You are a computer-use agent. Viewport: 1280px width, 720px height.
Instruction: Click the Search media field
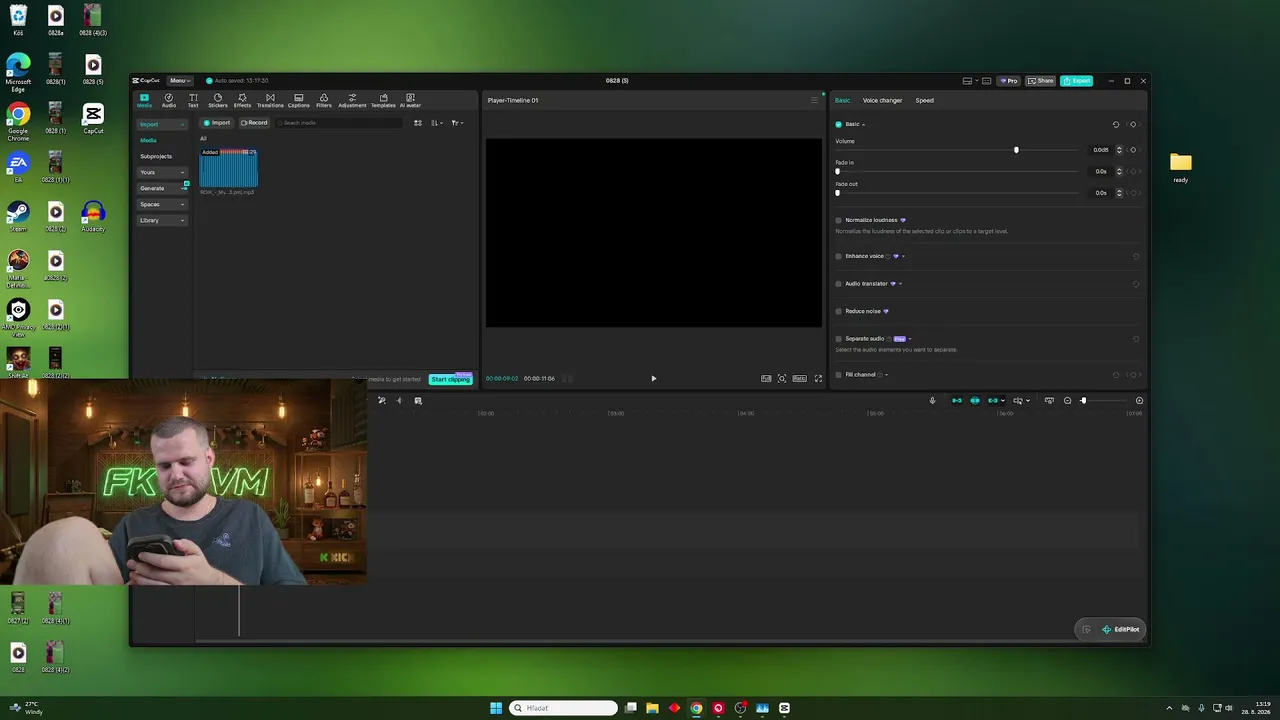coord(338,123)
